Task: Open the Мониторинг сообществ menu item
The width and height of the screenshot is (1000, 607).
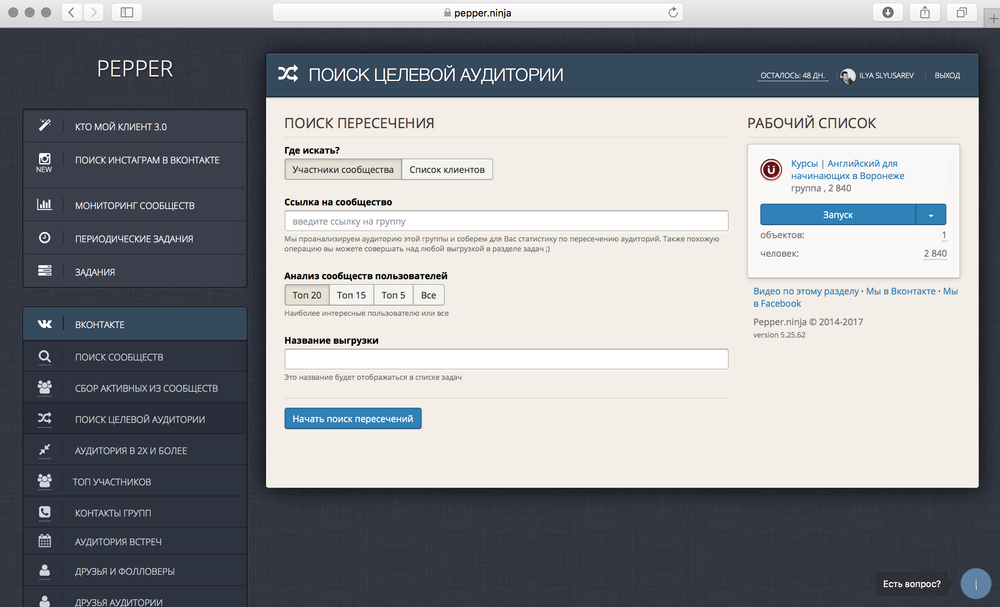Action: click(x=135, y=205)
